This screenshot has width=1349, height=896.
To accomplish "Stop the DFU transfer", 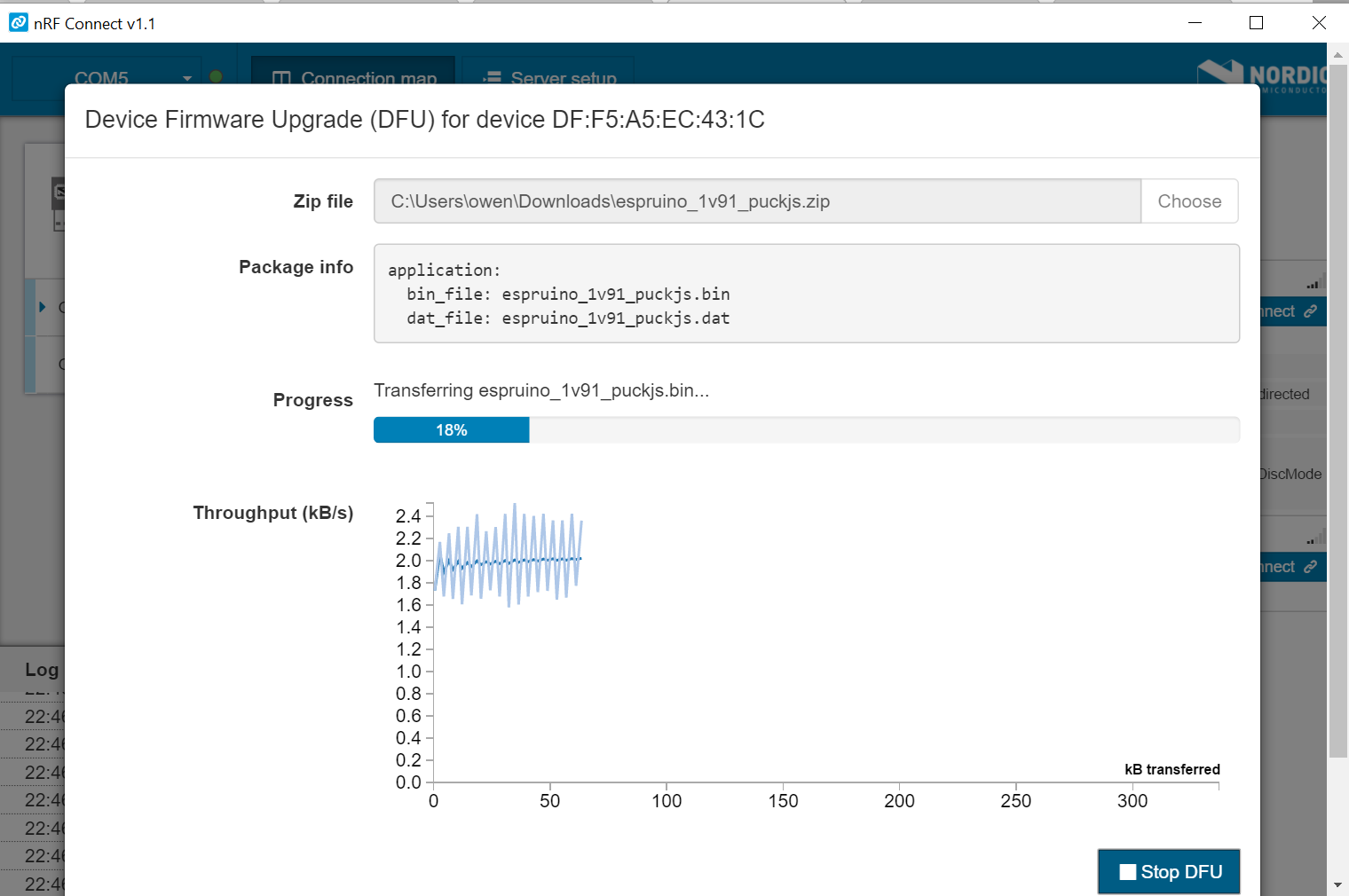I will (1169, 871).
